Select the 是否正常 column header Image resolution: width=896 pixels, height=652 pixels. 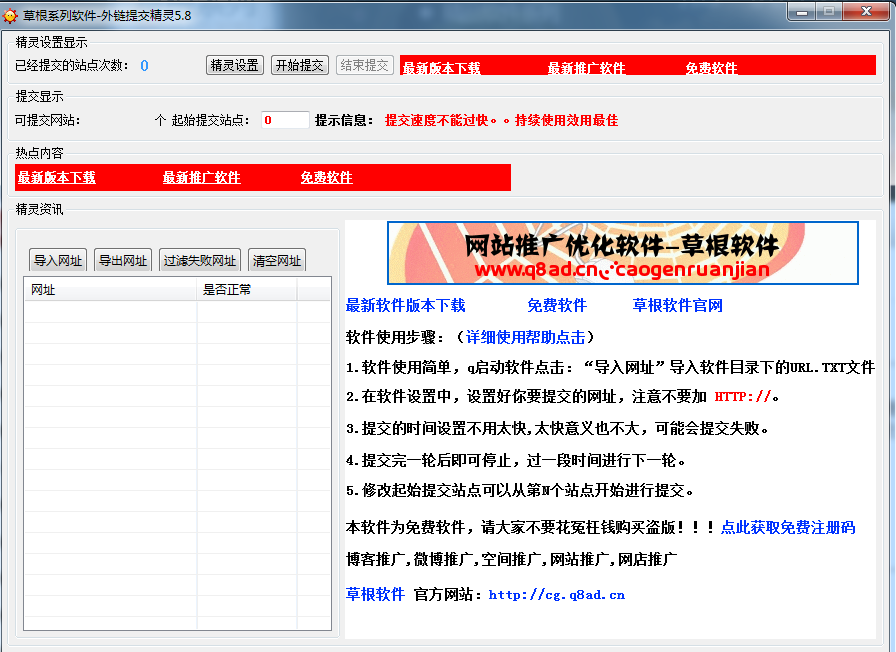coord(246,290)
